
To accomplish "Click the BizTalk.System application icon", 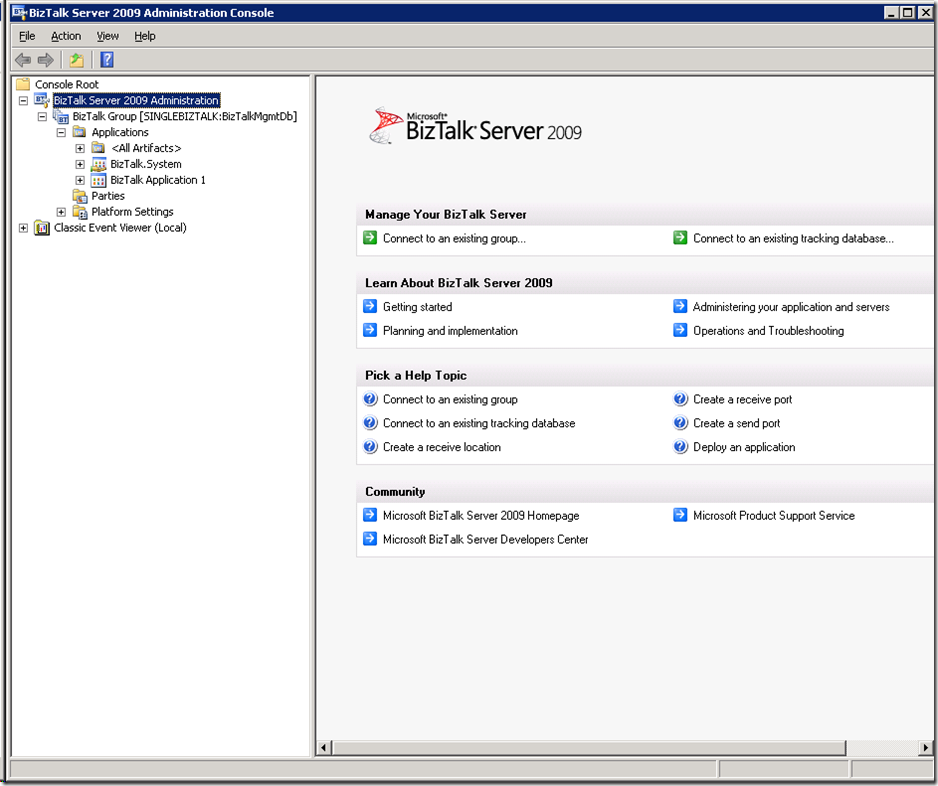I will tap(99, 164).
